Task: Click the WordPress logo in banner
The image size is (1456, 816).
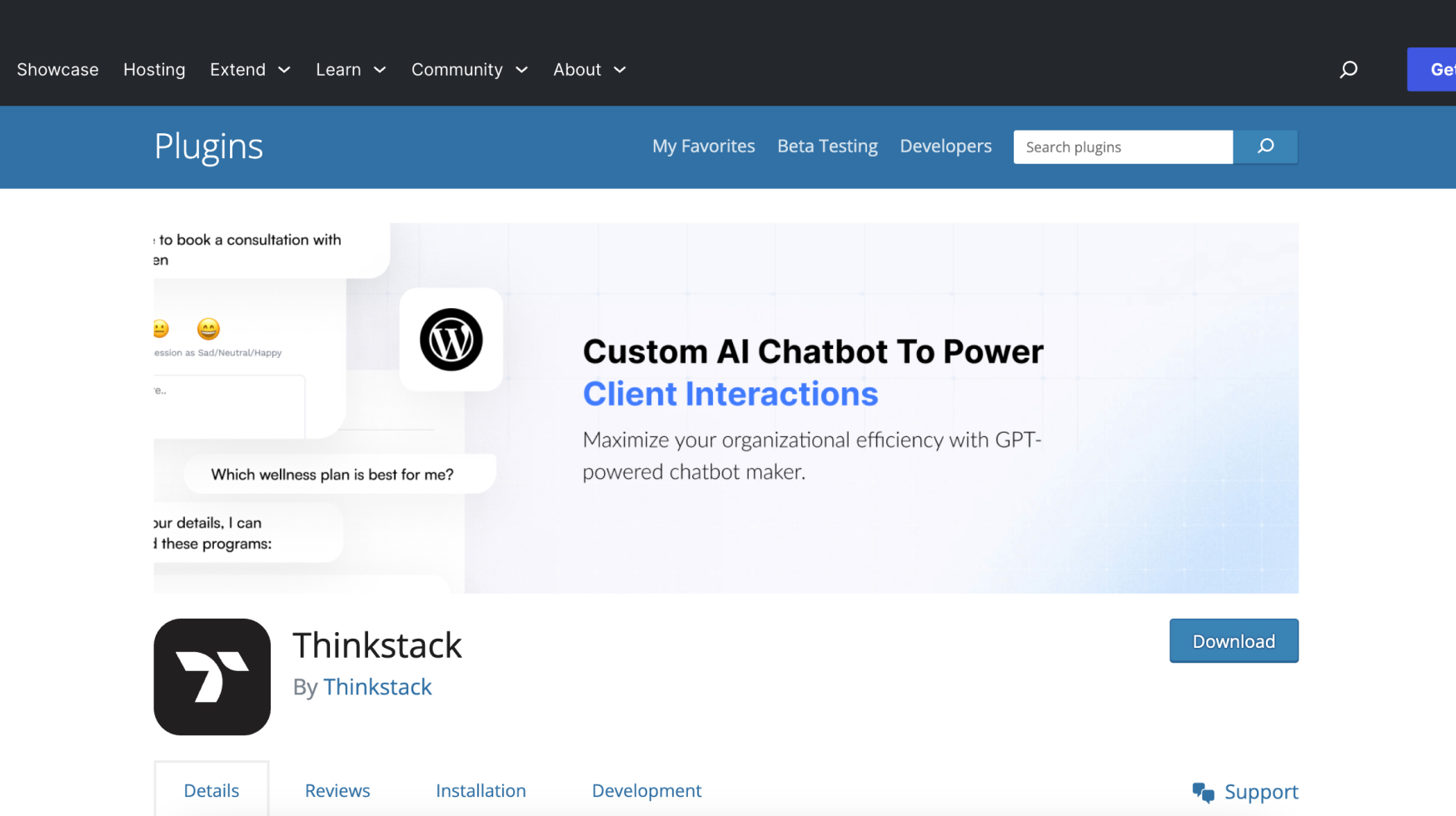Action: point(451,340)
